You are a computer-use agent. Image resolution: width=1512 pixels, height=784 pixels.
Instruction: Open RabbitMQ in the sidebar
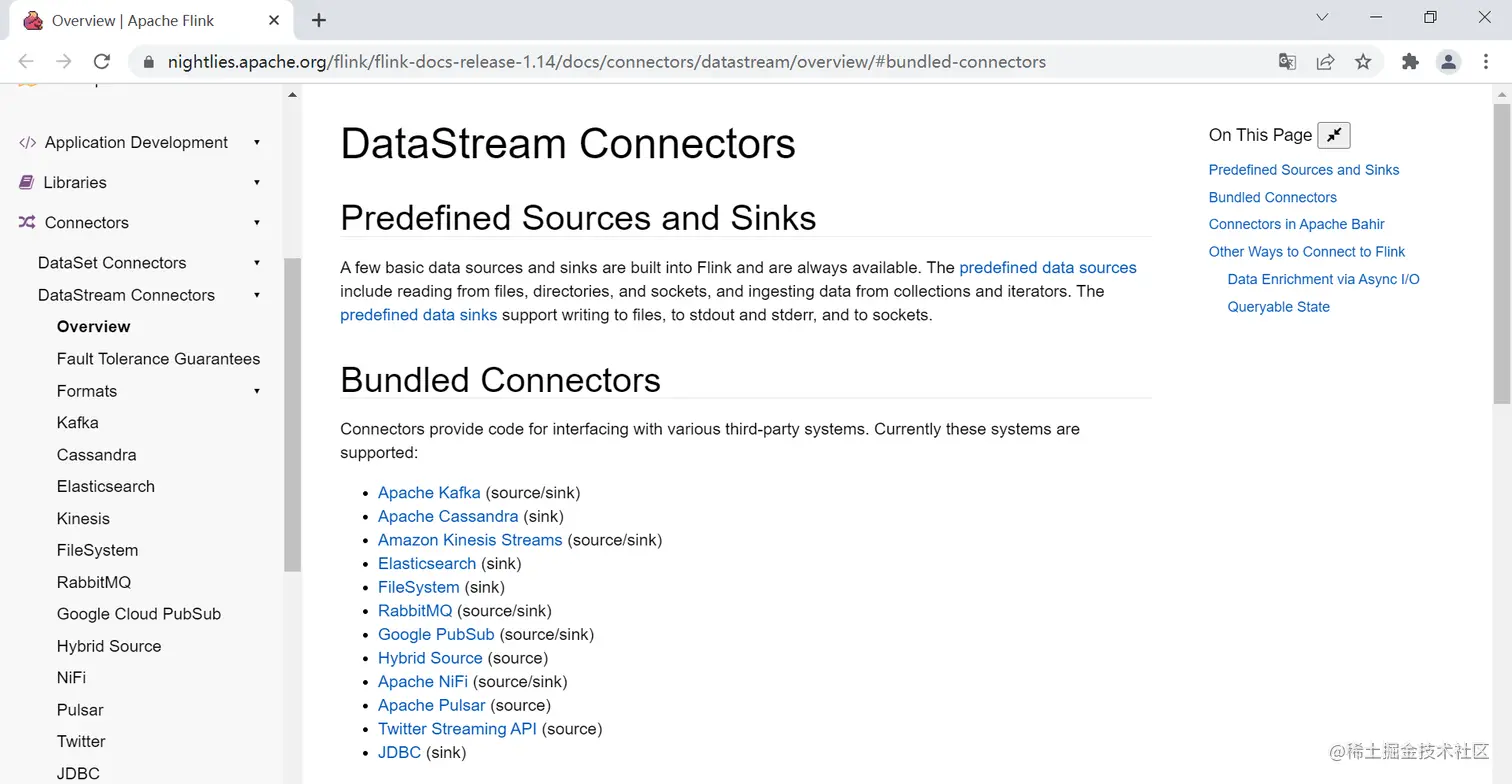94,583
